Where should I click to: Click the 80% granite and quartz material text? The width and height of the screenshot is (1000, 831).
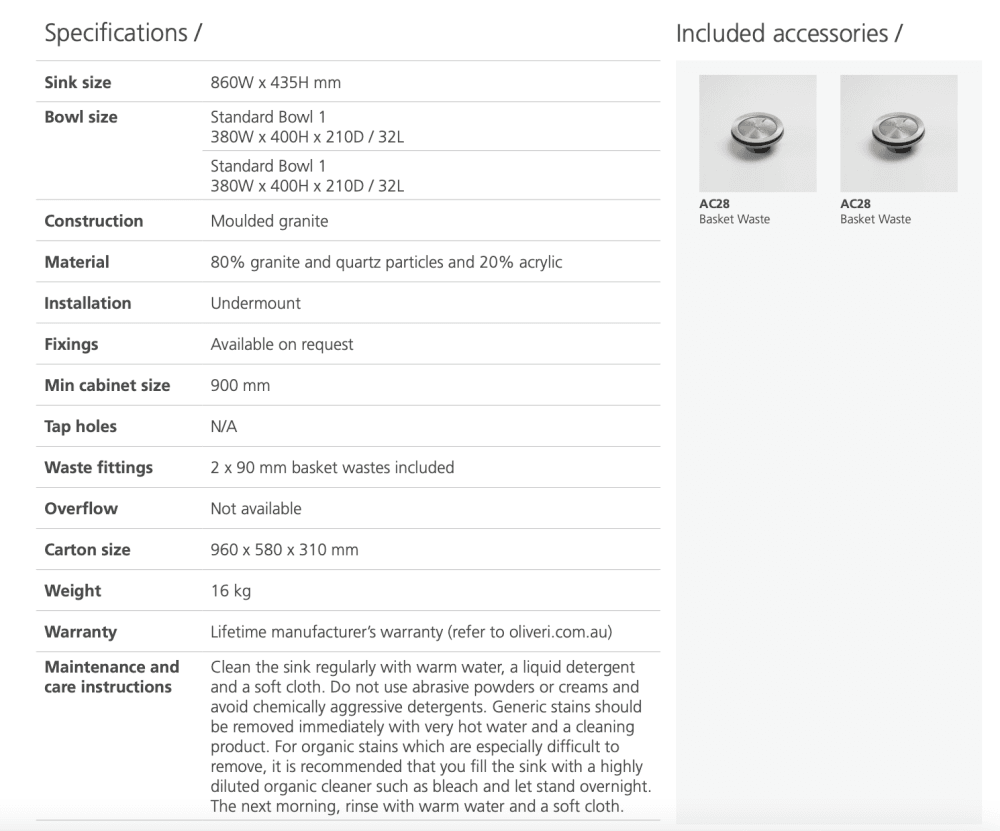pos(386,262)
